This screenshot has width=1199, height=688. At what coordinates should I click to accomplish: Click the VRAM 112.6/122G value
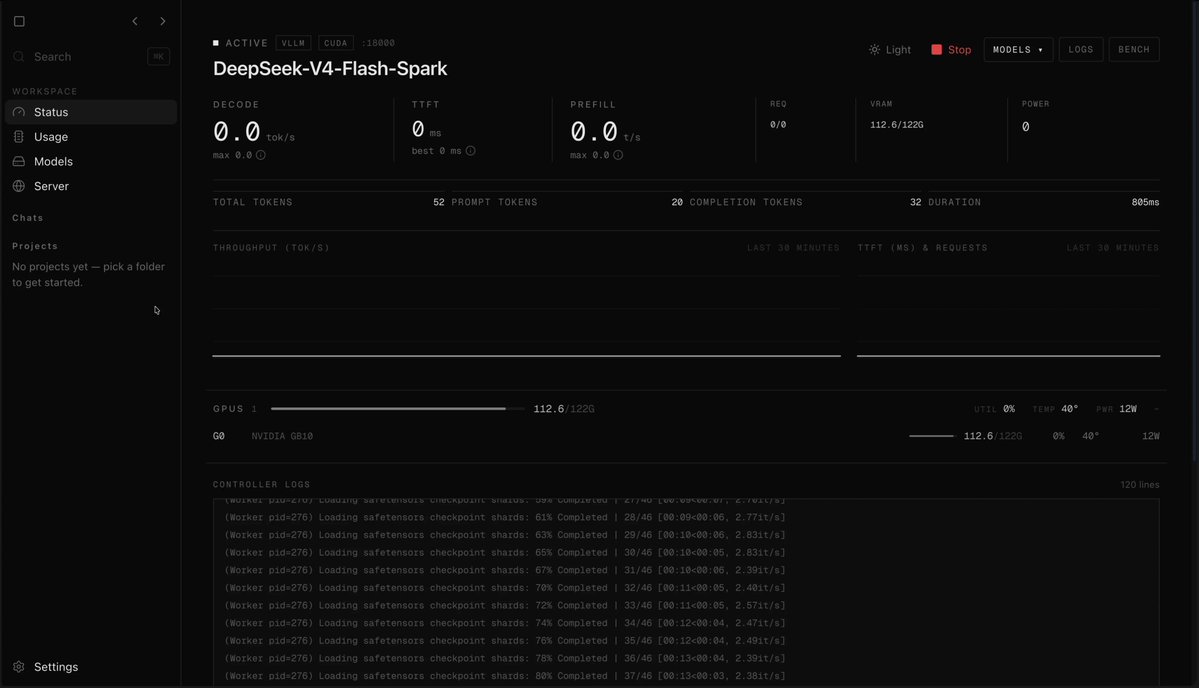click(896, 125)
